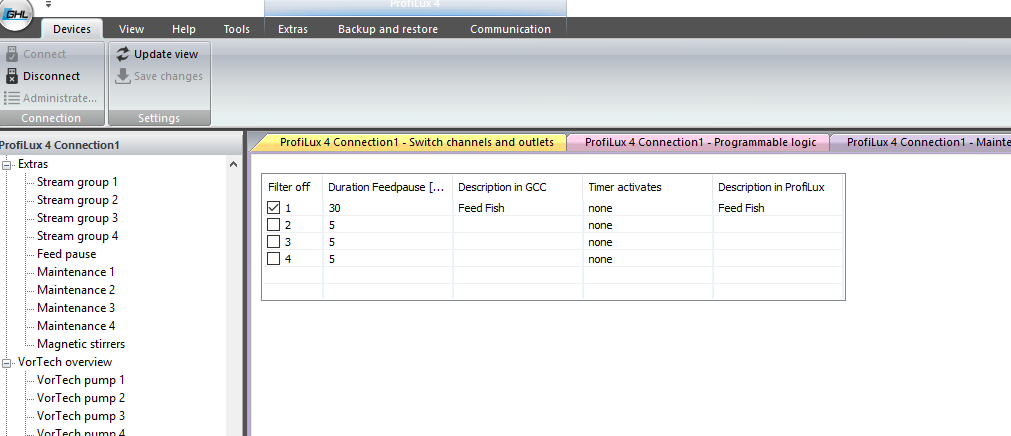Open the Extras ribbon tab

point(293,29)
